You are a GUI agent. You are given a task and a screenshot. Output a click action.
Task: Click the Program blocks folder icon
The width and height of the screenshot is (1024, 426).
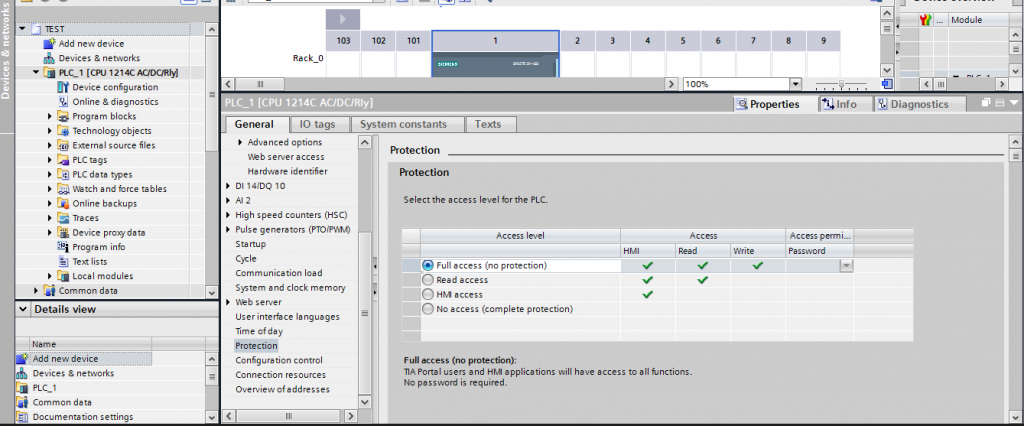[63, 116]
